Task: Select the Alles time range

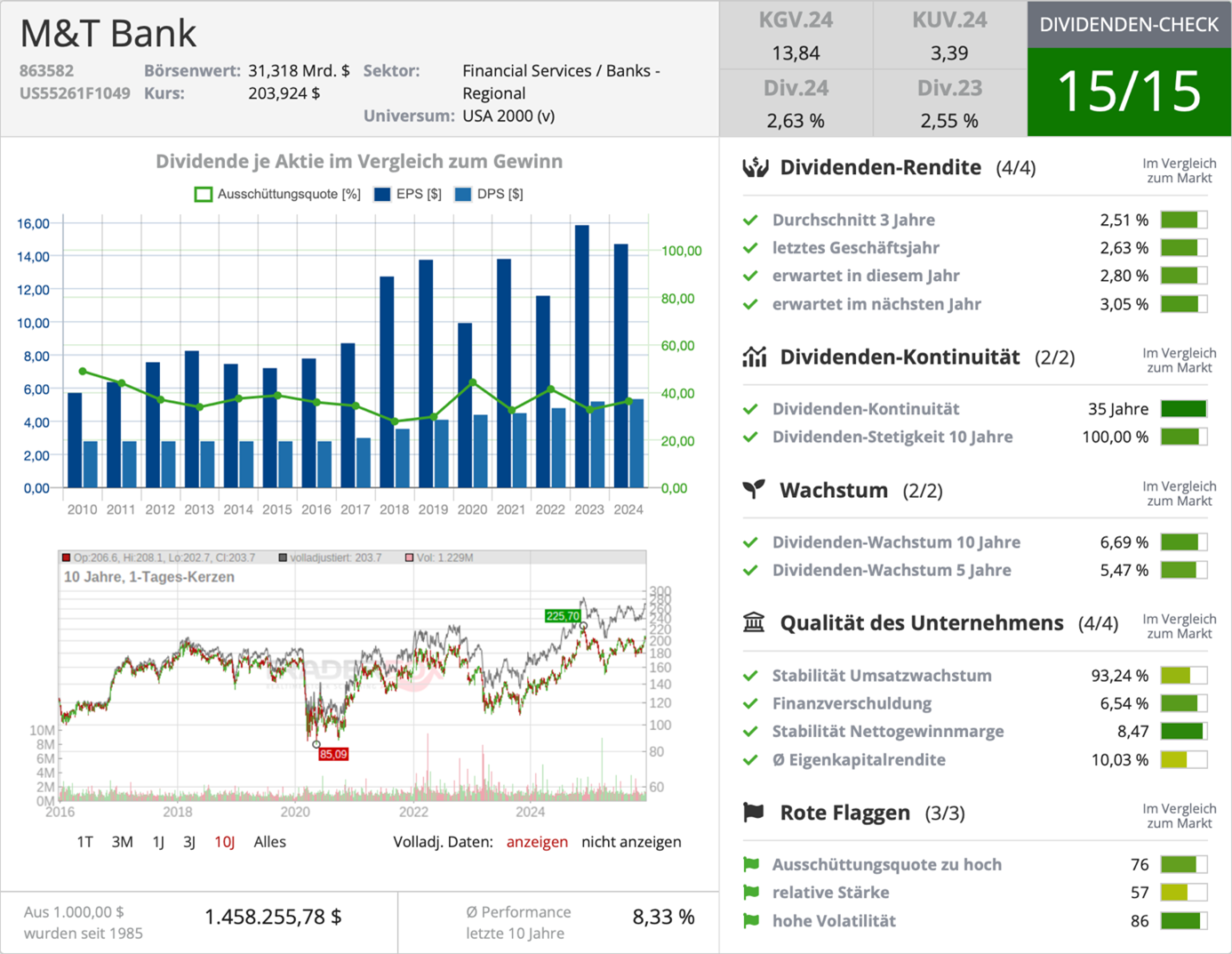Action: (269, 841)
